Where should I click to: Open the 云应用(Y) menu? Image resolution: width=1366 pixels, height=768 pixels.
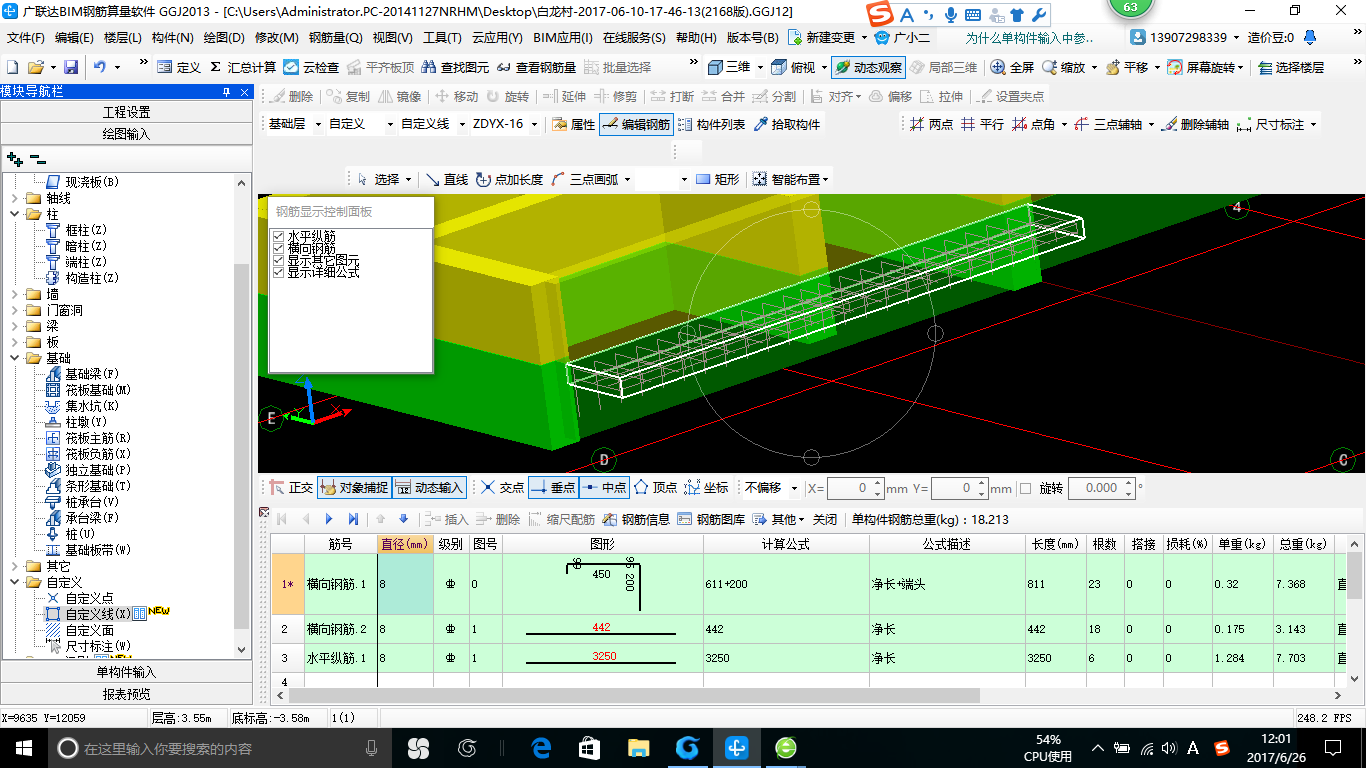[x=497, y=38]
